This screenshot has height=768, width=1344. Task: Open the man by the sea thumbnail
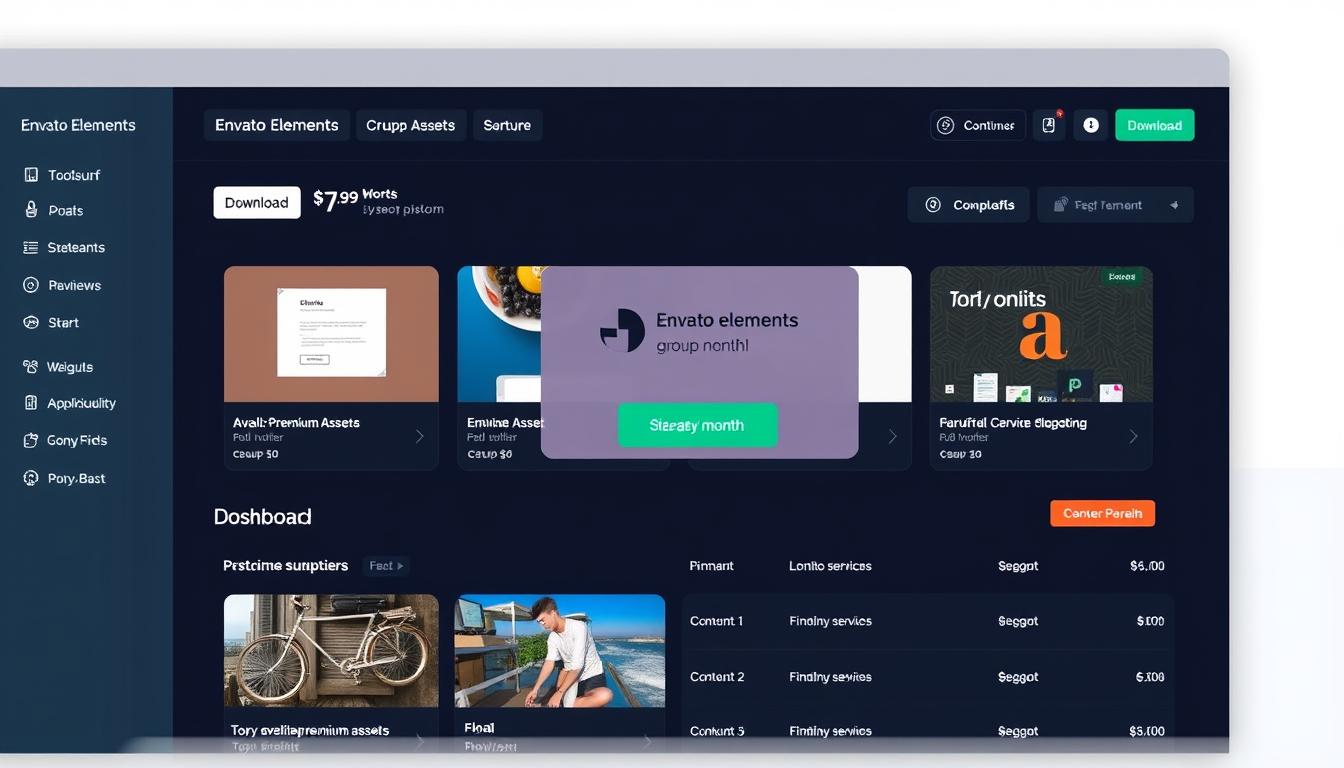[560, 651]
